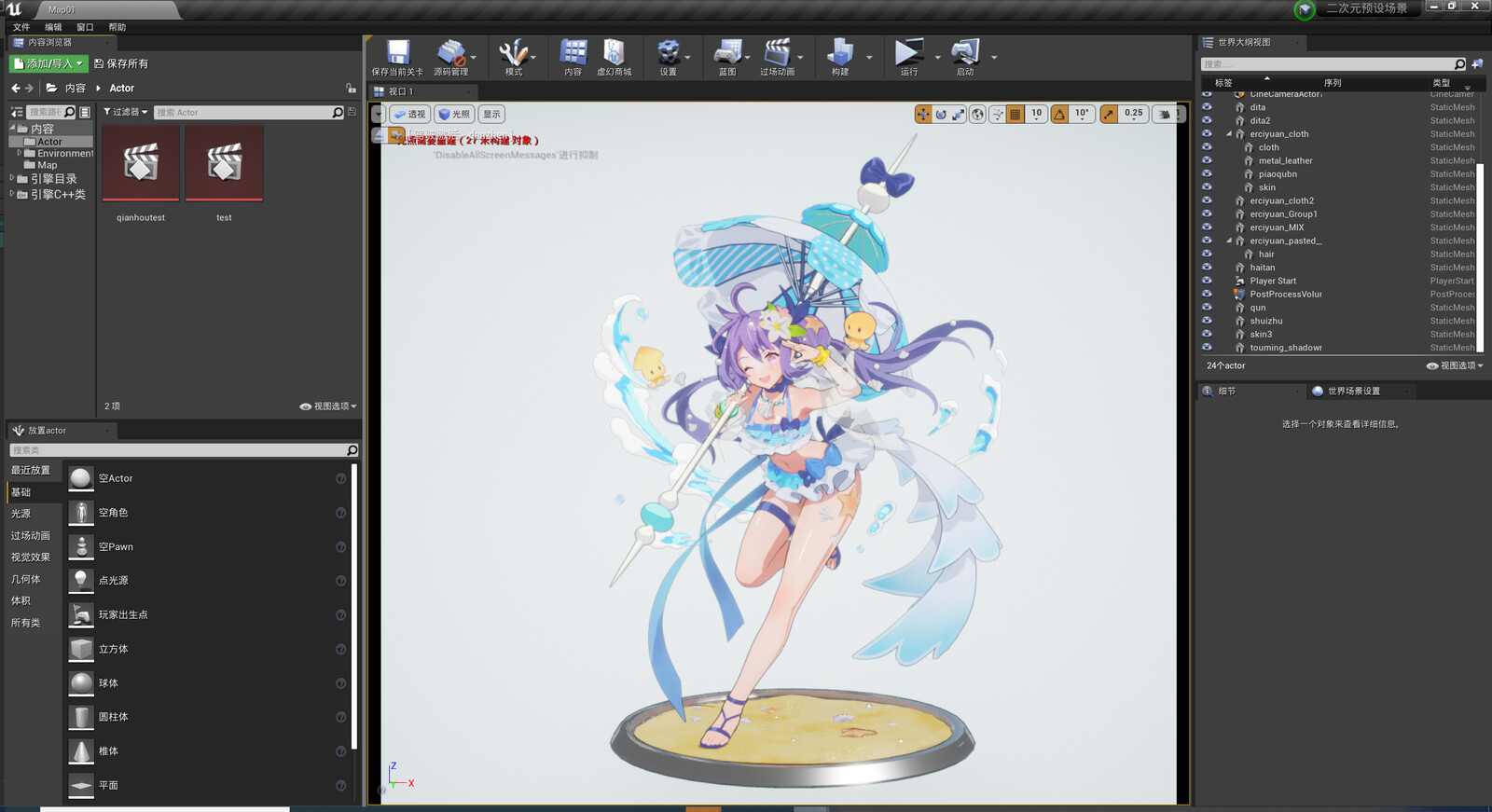Toggle visibility of shuizhu actor

(1207, 321)
